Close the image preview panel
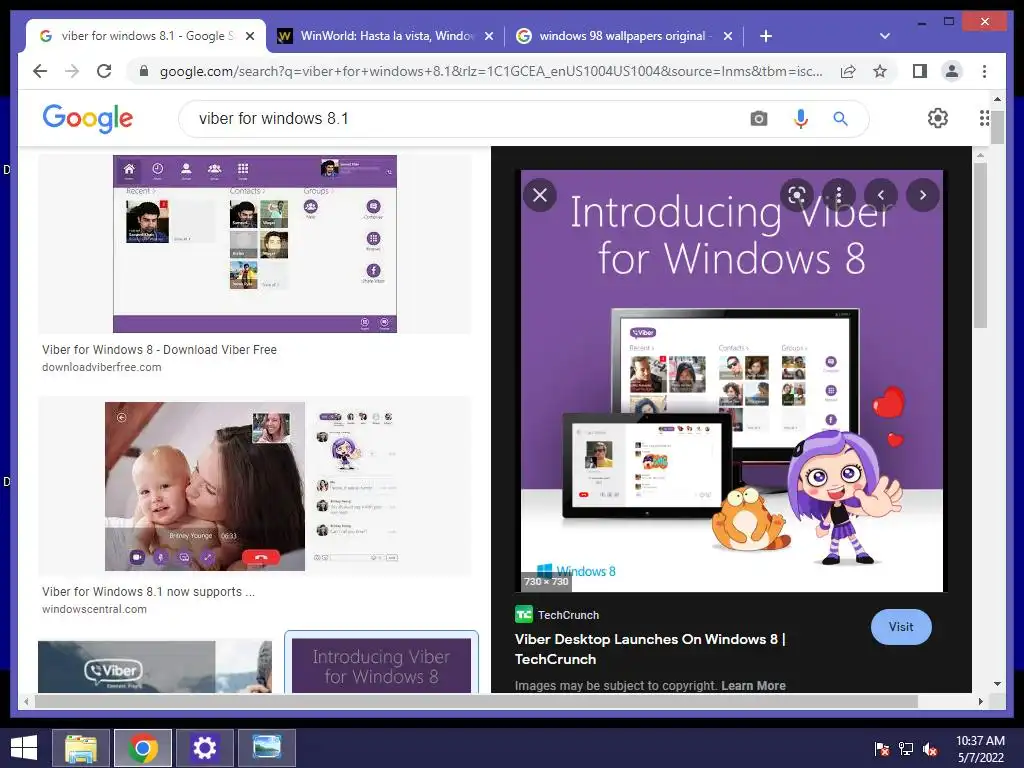This screenshot has width=1024, height=768. (540, 195)
